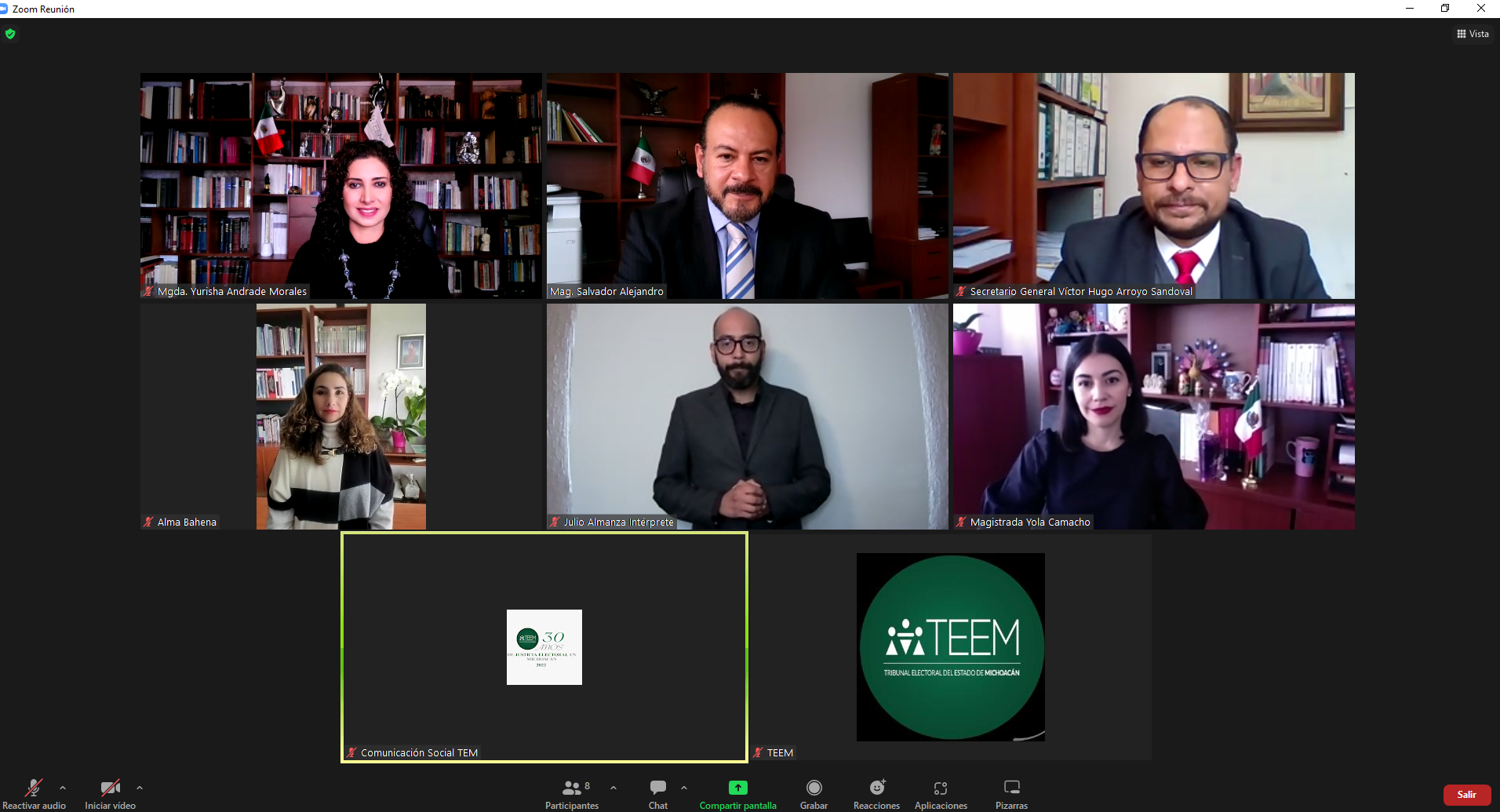This screenshot has height=812, width=1500.
Task: Expand video options arrow beside camera
Action: [x=140, y=788]
